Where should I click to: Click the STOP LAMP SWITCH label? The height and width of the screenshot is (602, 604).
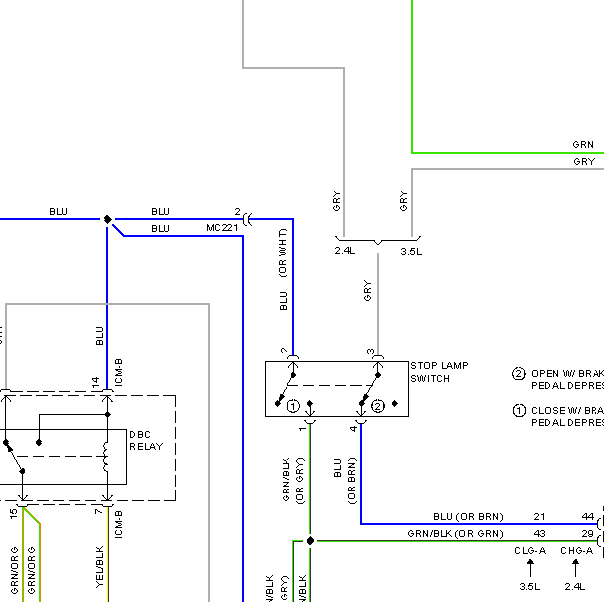pos(439,372)
